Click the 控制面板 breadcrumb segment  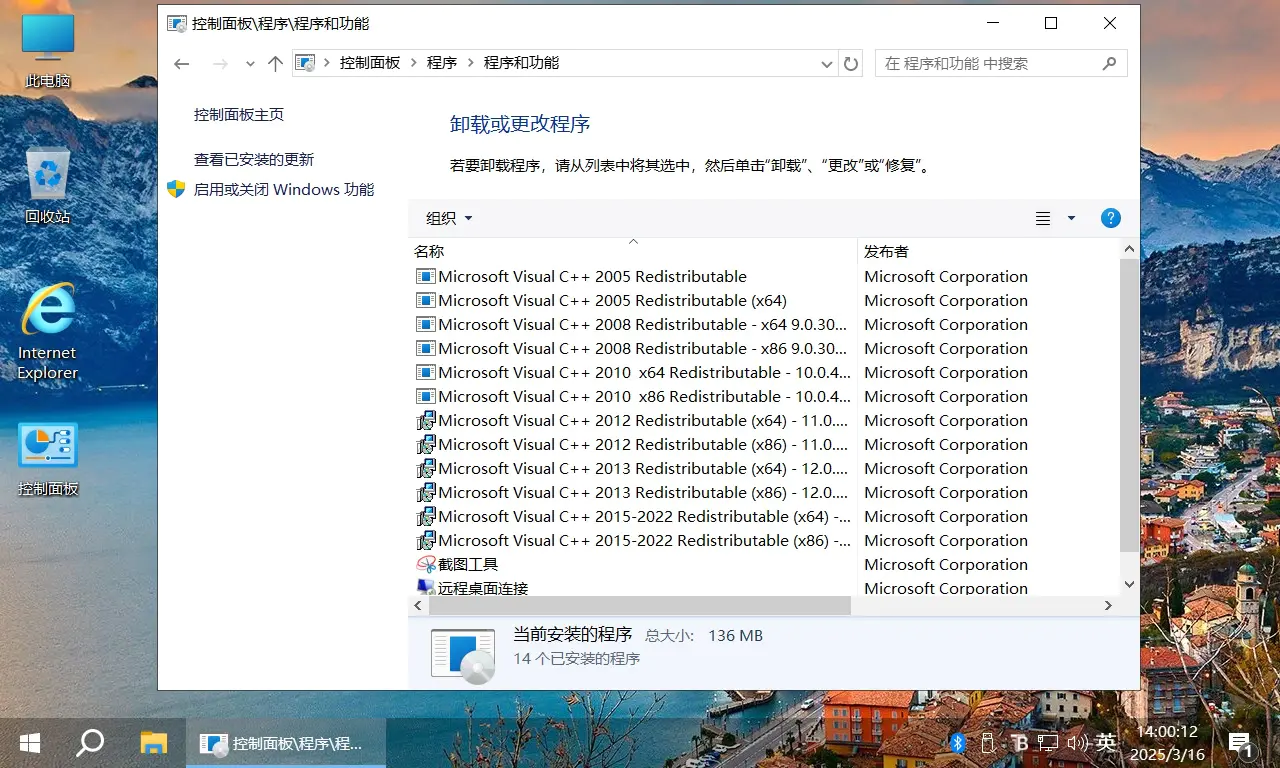point(370,62)
